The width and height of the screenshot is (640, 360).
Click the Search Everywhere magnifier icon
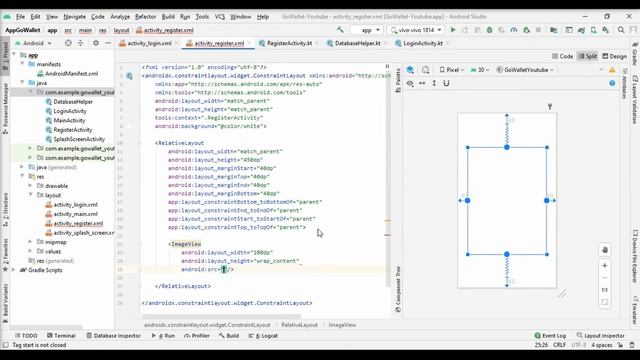pyautogui.click(x=621, y=30)
